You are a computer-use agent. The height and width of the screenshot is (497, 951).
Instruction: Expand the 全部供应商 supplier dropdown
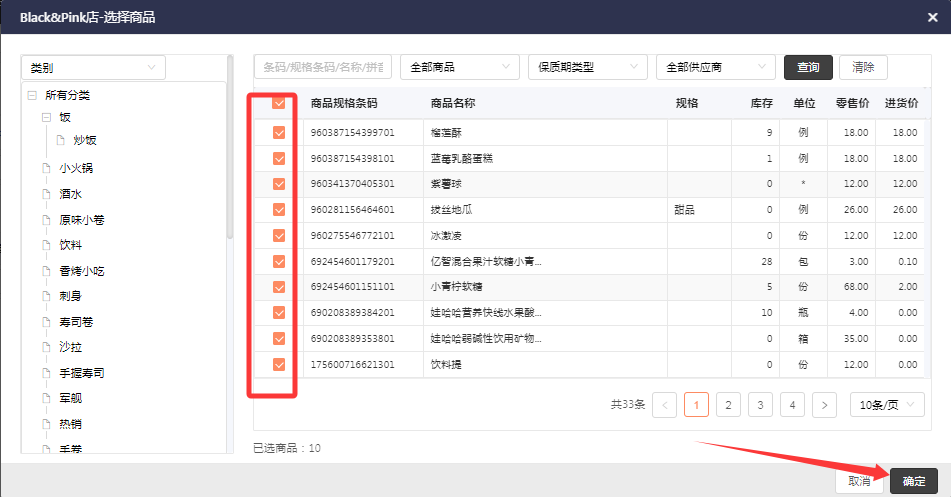[x=715, y=67]
